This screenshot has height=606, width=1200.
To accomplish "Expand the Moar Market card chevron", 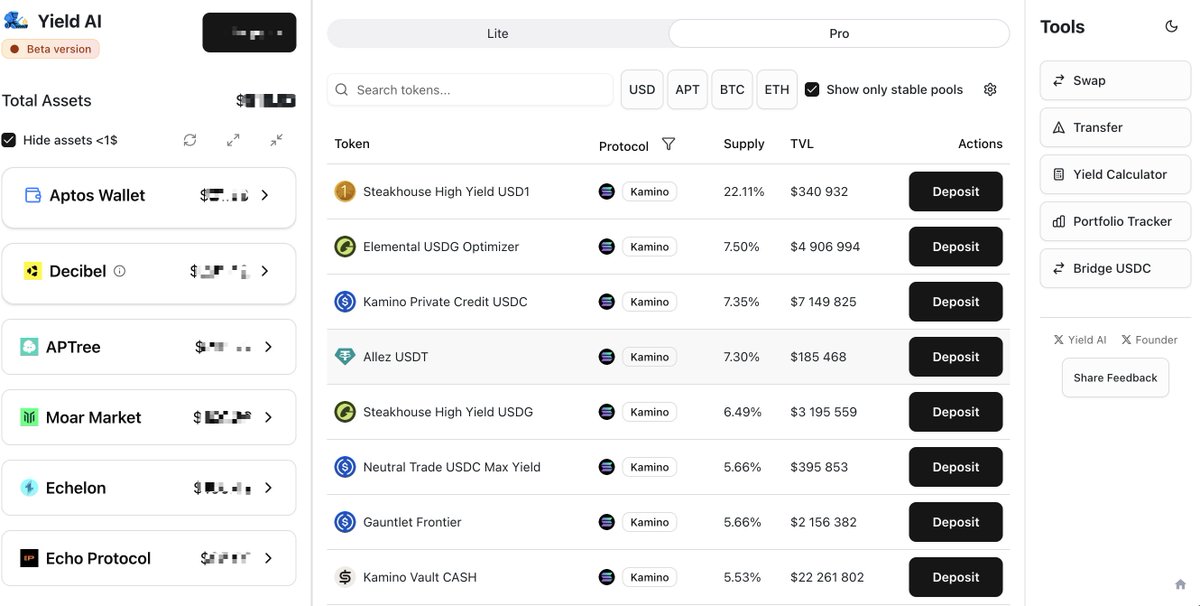I will [x=268, y=417].
